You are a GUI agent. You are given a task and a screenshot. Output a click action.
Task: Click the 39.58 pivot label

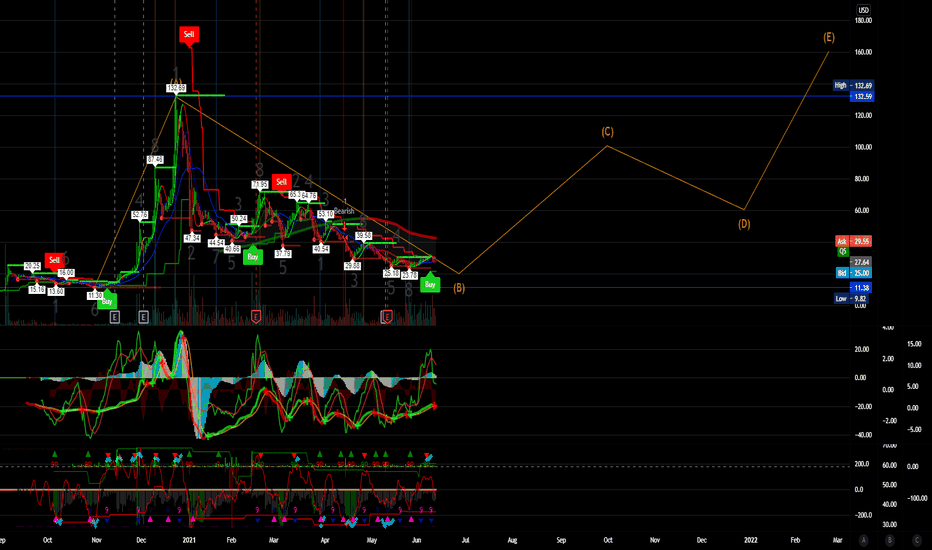(364, 236)
